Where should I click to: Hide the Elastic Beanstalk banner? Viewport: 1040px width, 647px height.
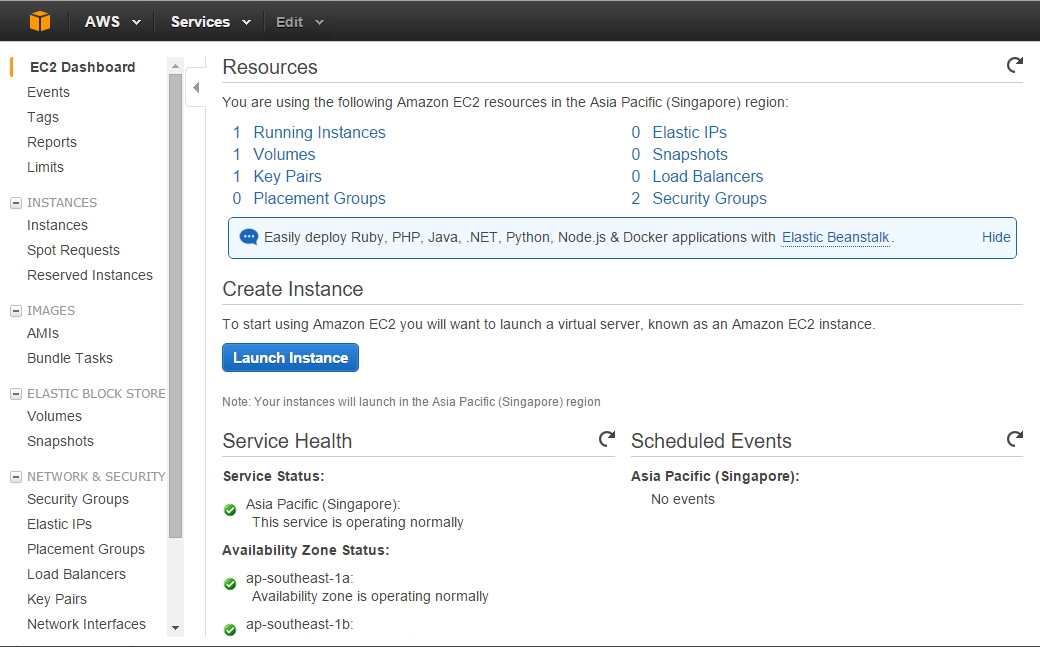[996, 238]
